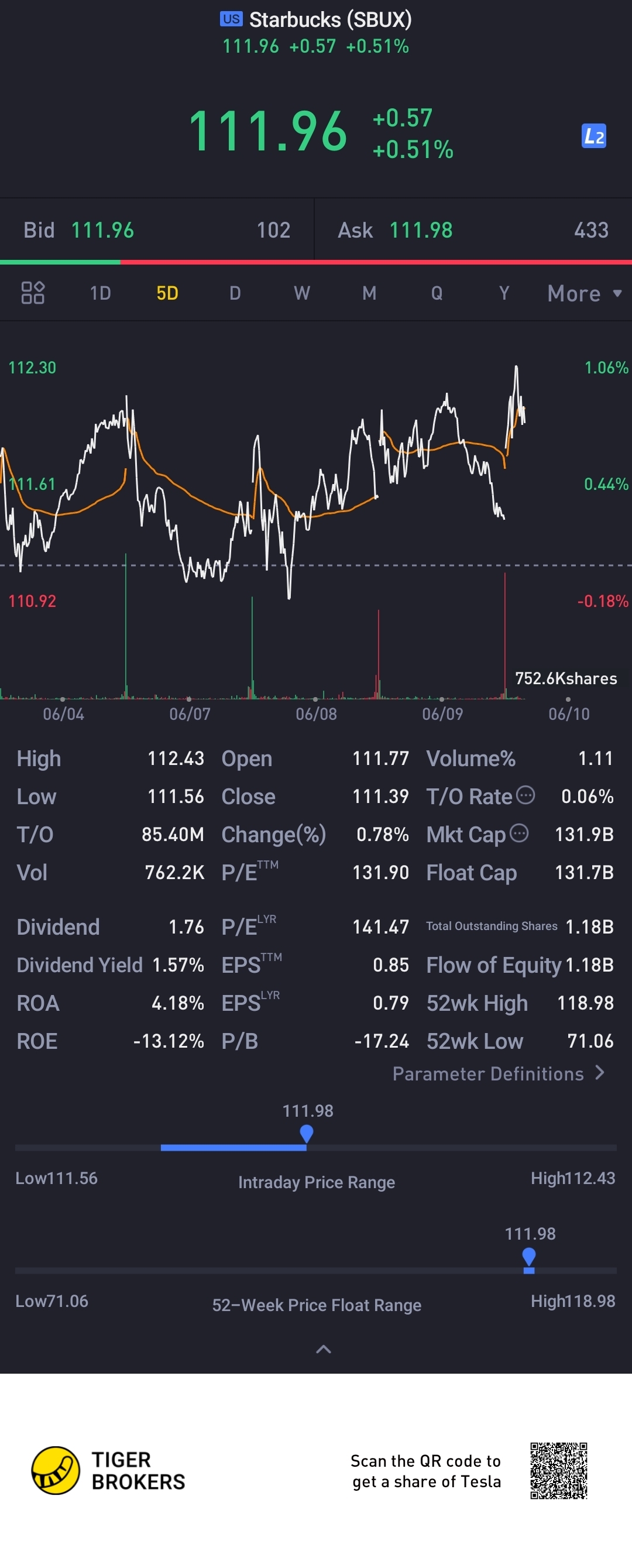Click the T/O Rate info icon
632x1568 pixels.
pos(525,795)
